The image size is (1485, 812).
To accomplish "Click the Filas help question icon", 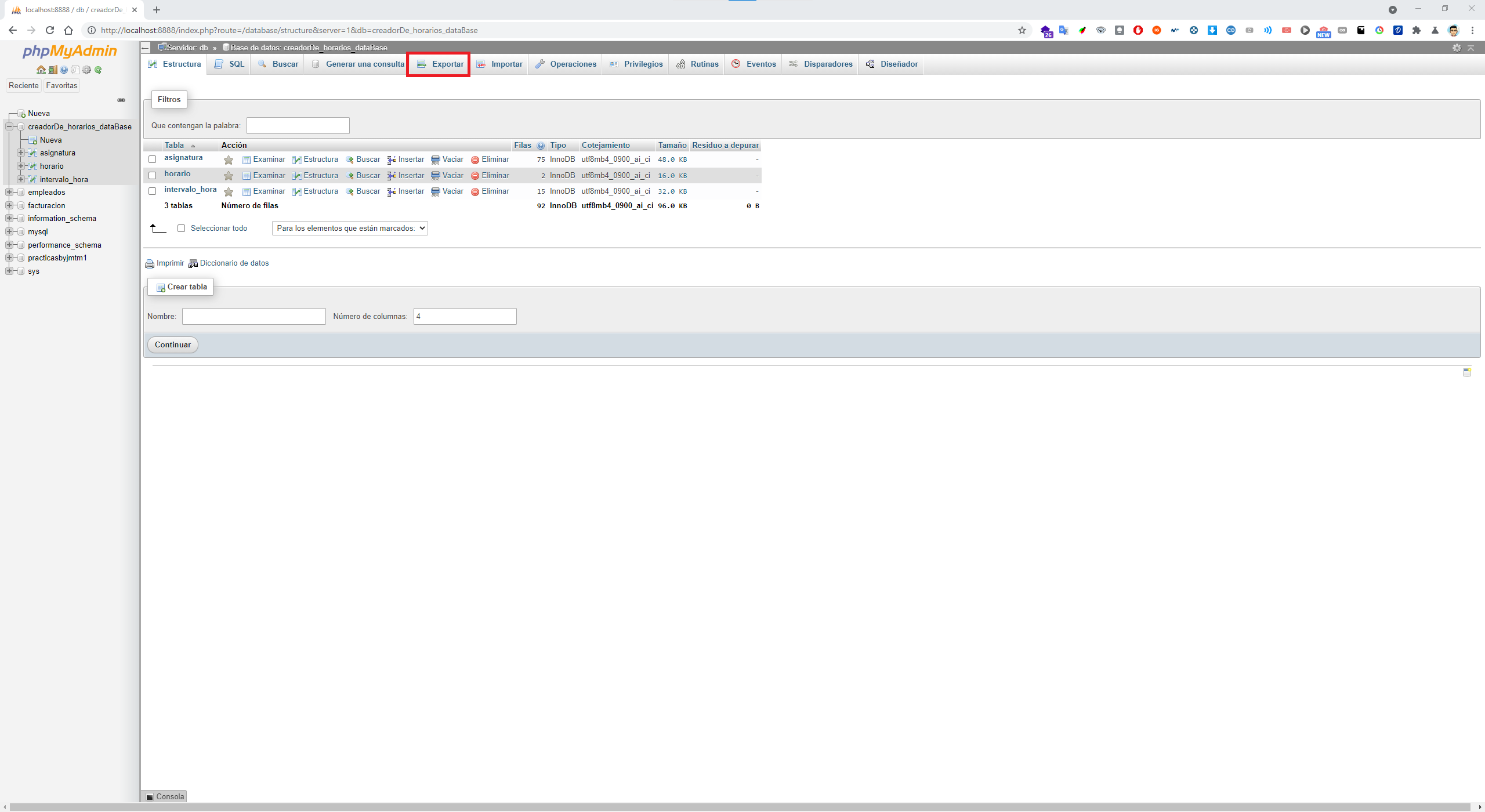I will [541, 146].
